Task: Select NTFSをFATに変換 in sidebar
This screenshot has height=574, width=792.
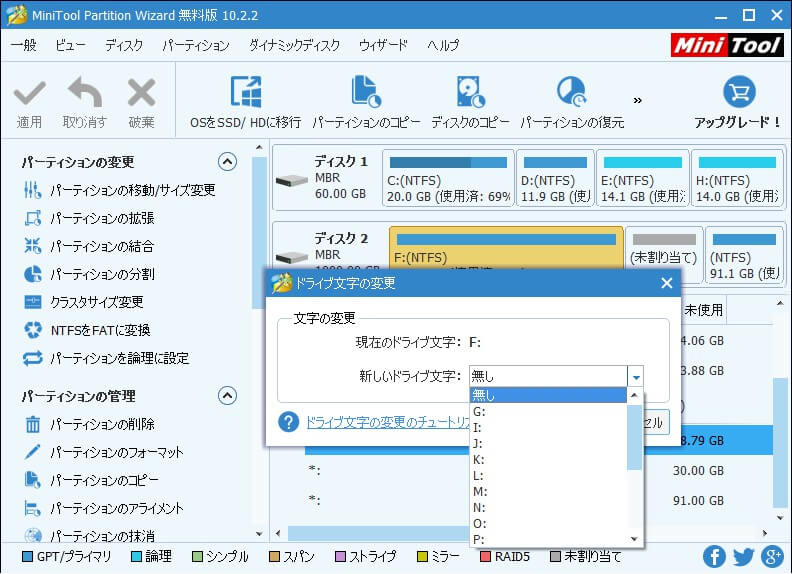Action: 87,330
